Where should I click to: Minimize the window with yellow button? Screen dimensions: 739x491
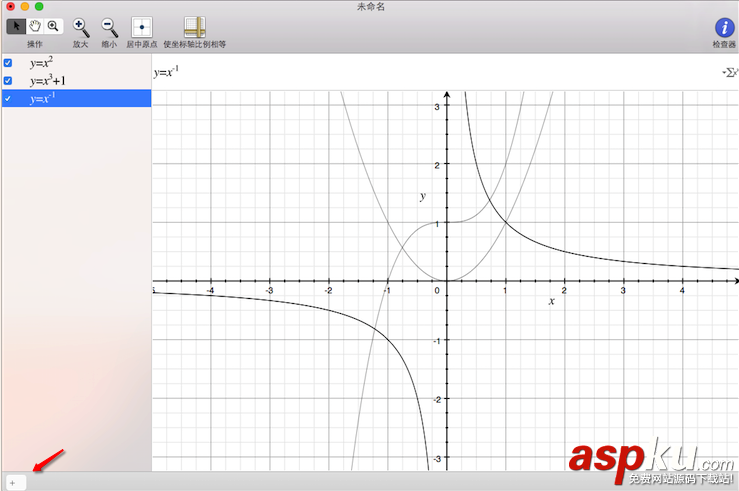(x=25, y=7)
